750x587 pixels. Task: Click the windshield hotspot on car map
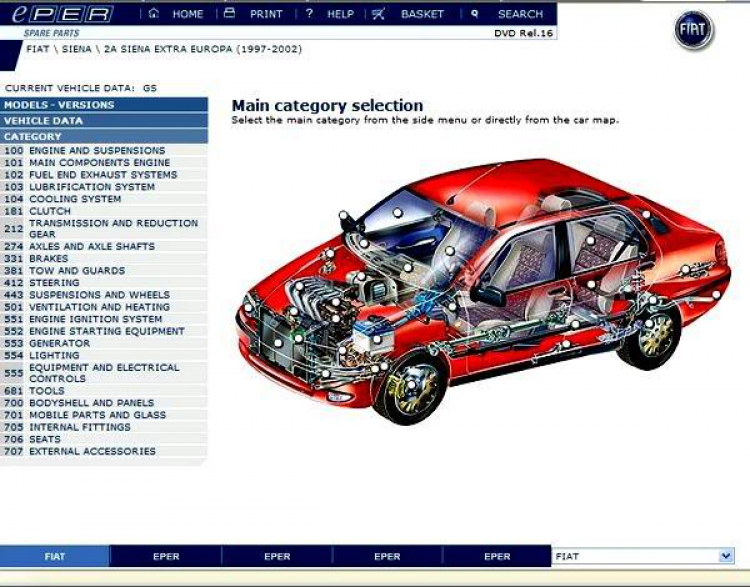tap(397, 212)
